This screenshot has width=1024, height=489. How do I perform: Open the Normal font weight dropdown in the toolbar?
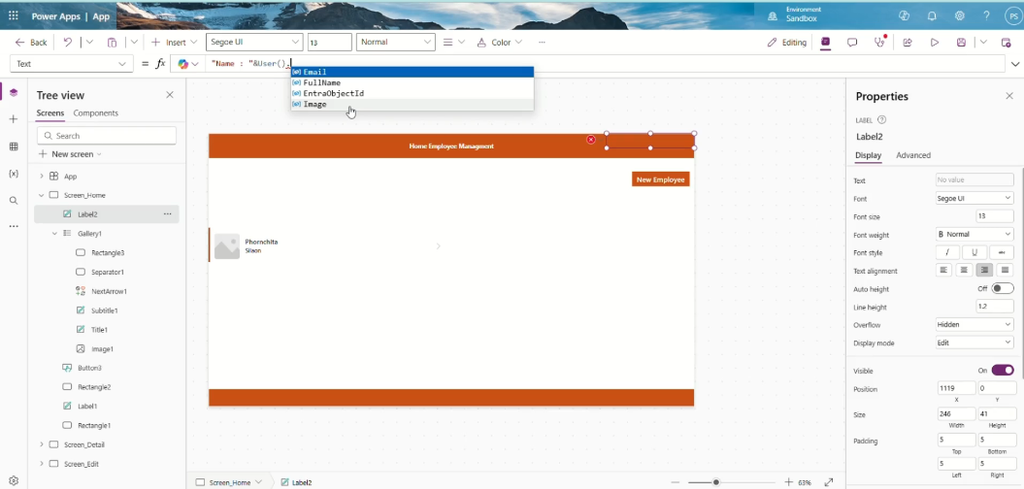(x=396, y=42)
